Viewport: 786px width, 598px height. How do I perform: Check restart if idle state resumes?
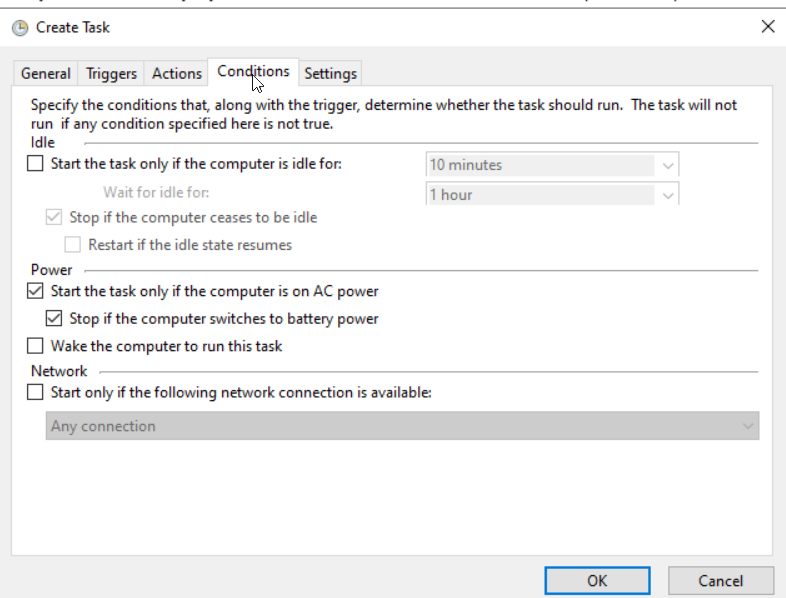73,245
